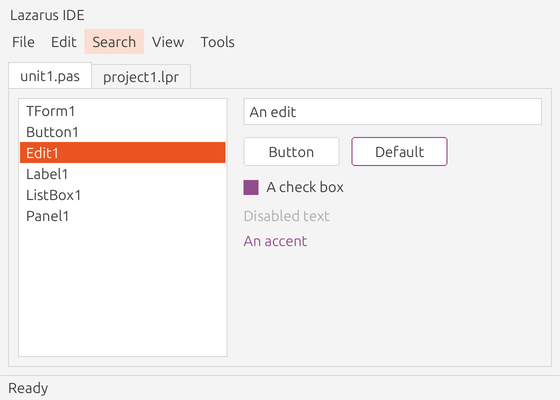This screenshot has height=400, width=560.
Task: Select Button1 in the list
Action: pyautogui.click(x=122, y=132)
